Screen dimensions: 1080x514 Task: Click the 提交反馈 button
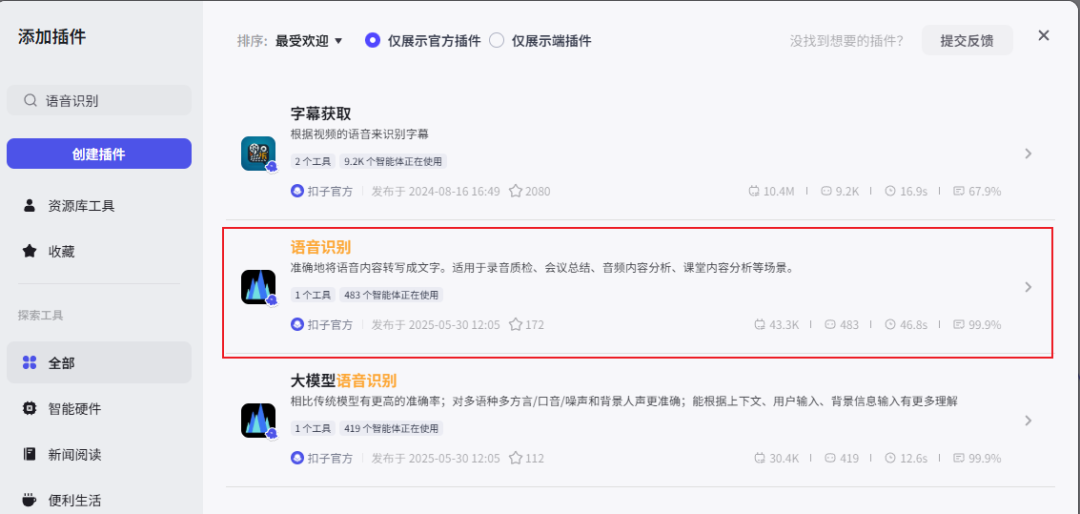(966, 41)
